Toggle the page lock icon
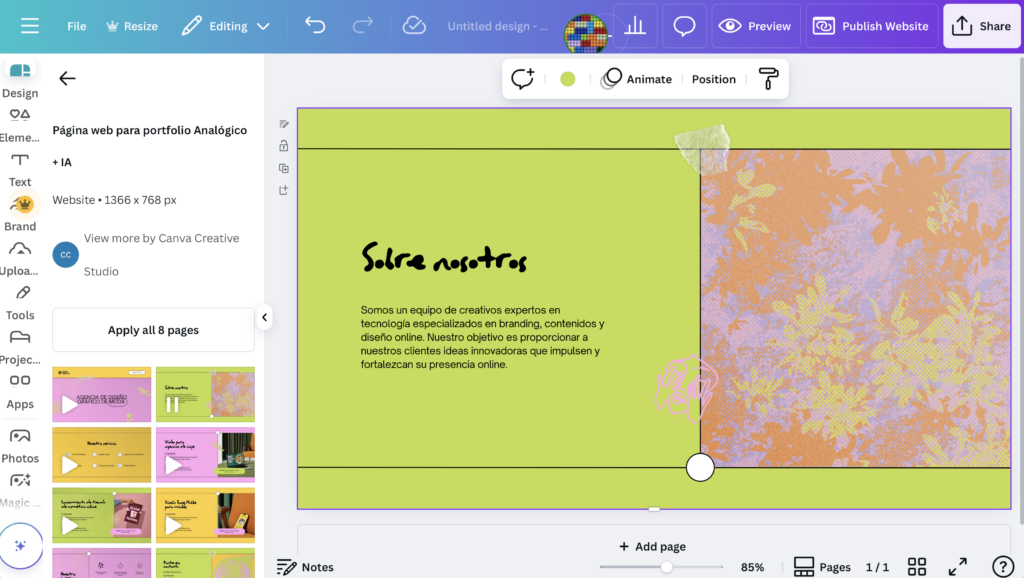The image size is (1024, 578). pyautogui.click(x=284, y=146)
